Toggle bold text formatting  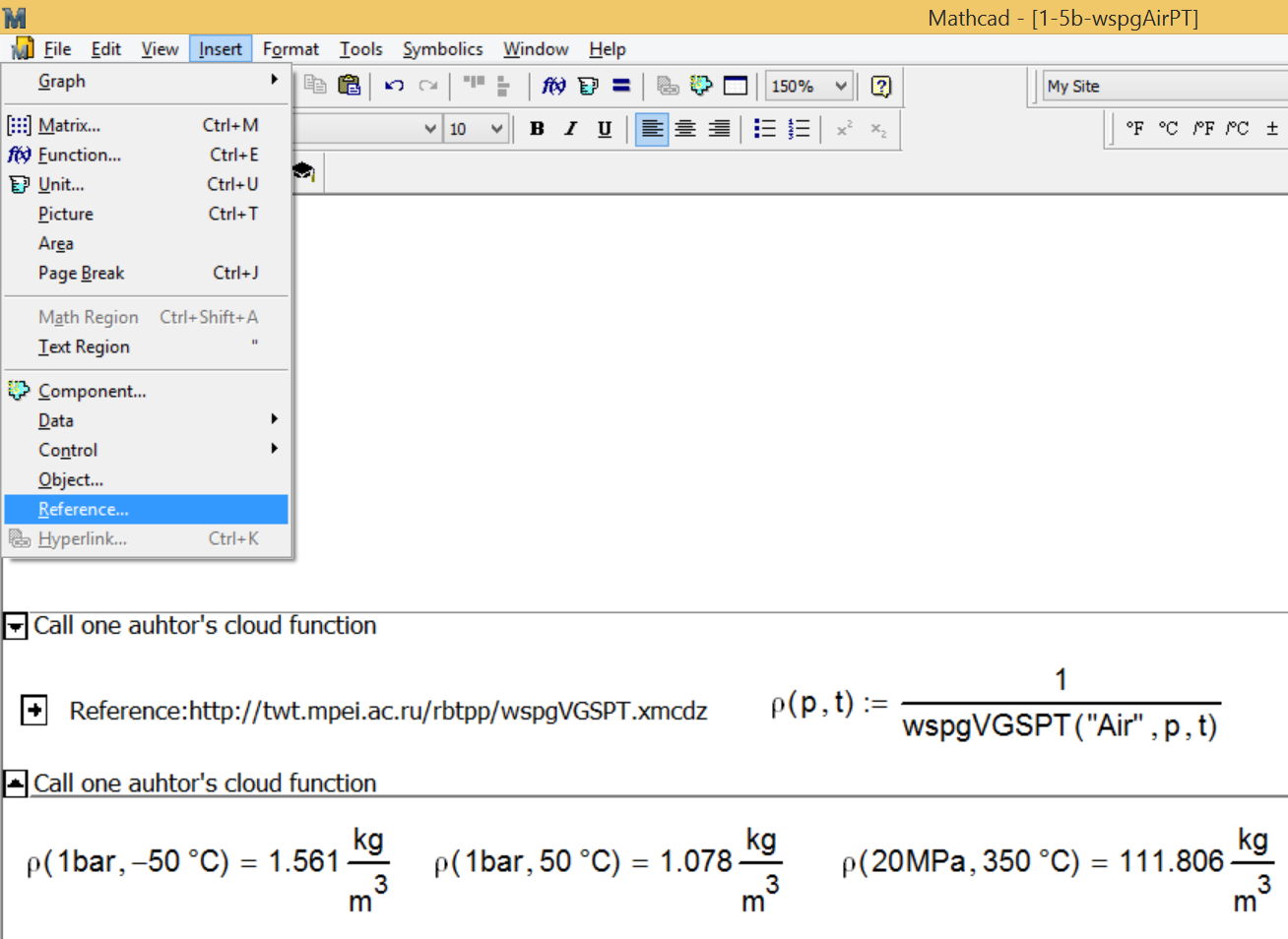[537, 128]
